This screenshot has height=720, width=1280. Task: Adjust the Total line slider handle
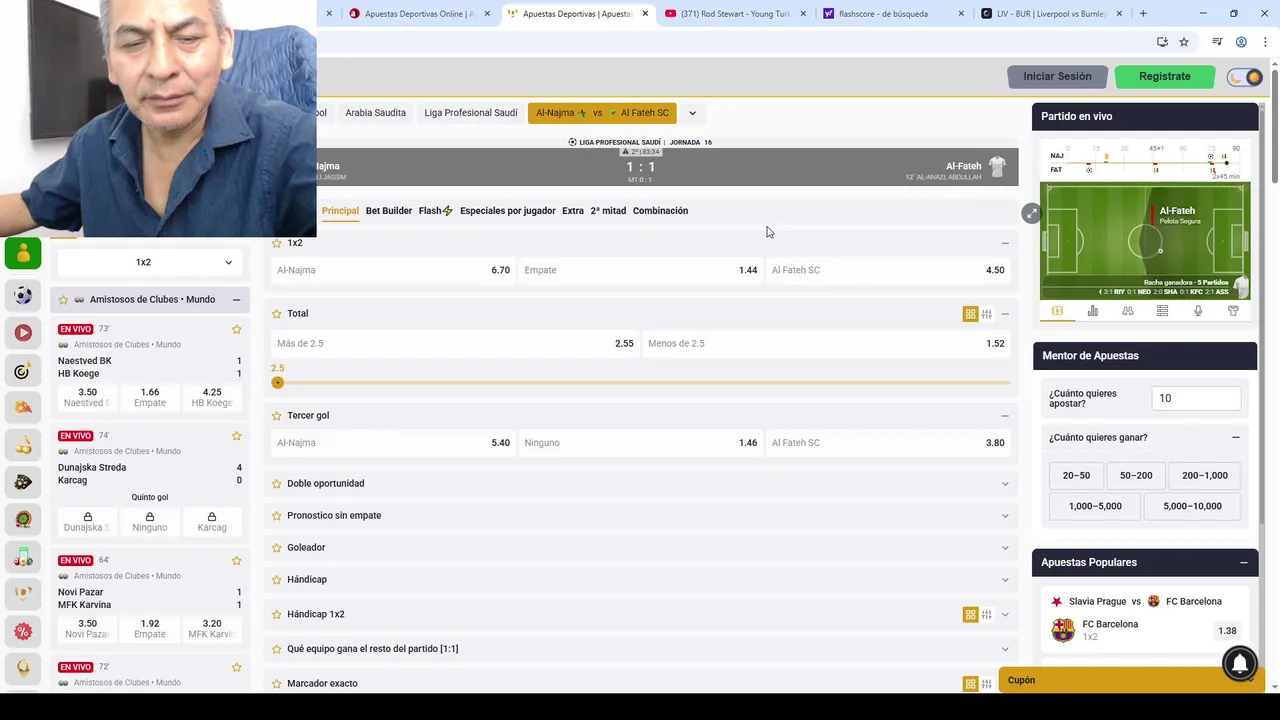(x=277, y=383)
